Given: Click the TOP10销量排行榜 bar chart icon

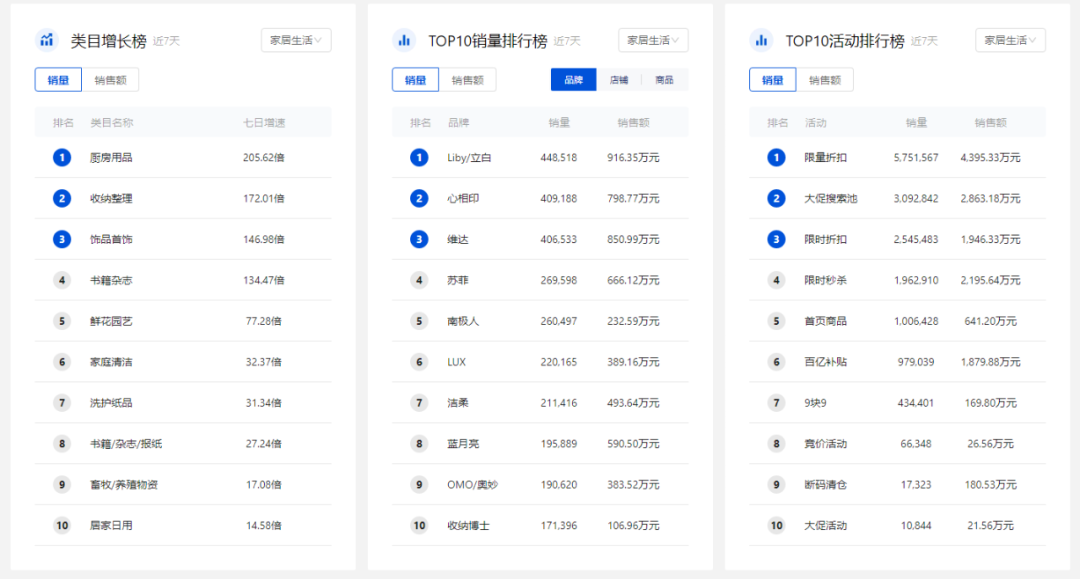Looking at the screenshot, I should [404, 41].
